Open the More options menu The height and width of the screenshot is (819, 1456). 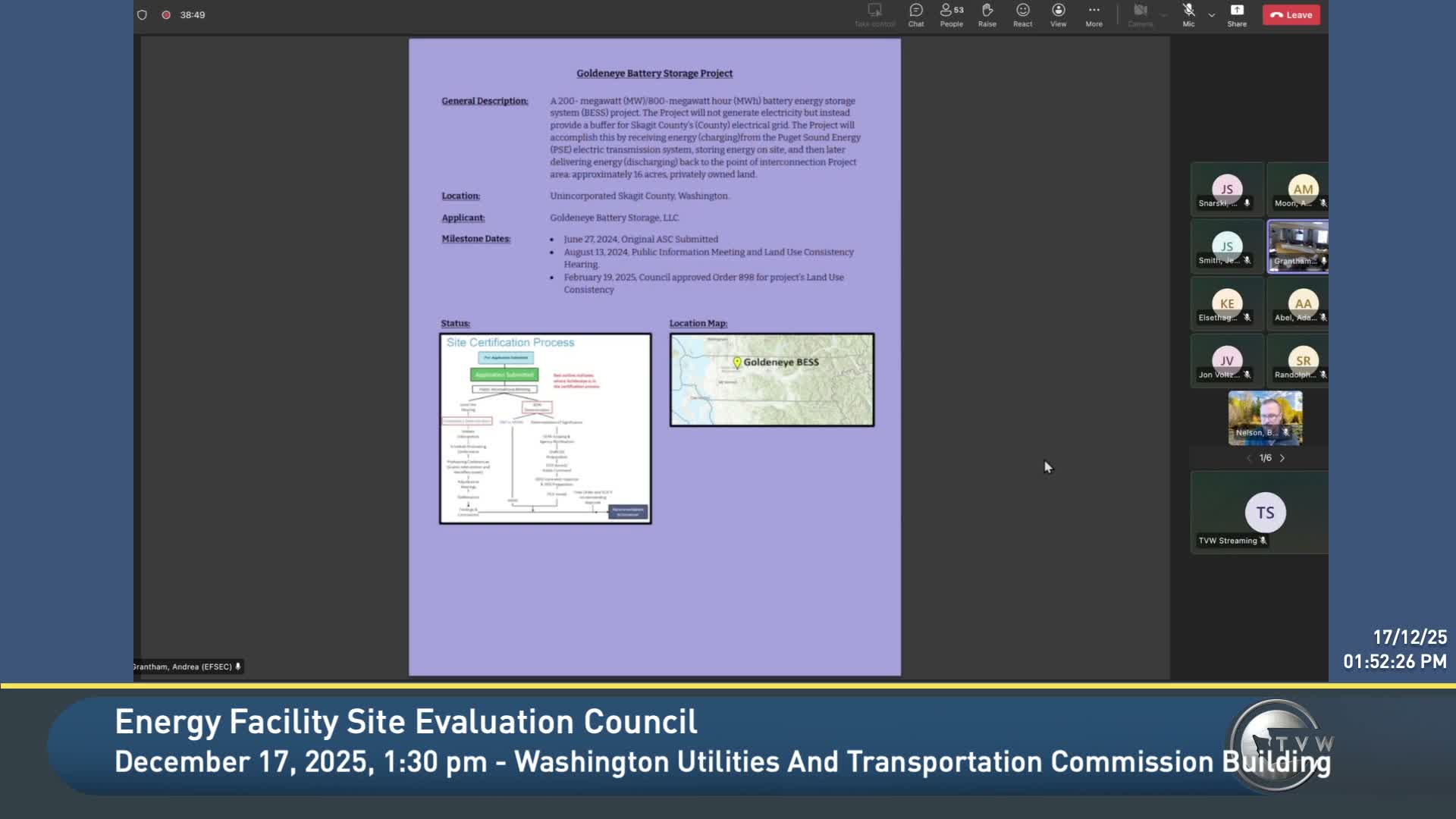pyautogui.click(x=1094, y=14)
